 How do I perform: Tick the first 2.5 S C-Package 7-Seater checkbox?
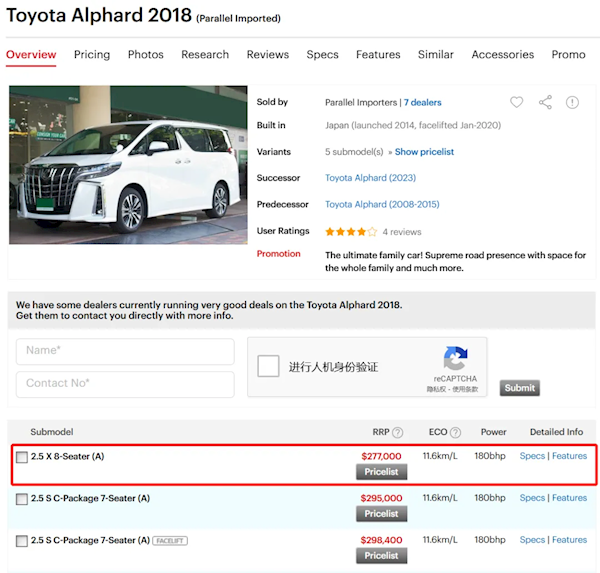[22, 499]
